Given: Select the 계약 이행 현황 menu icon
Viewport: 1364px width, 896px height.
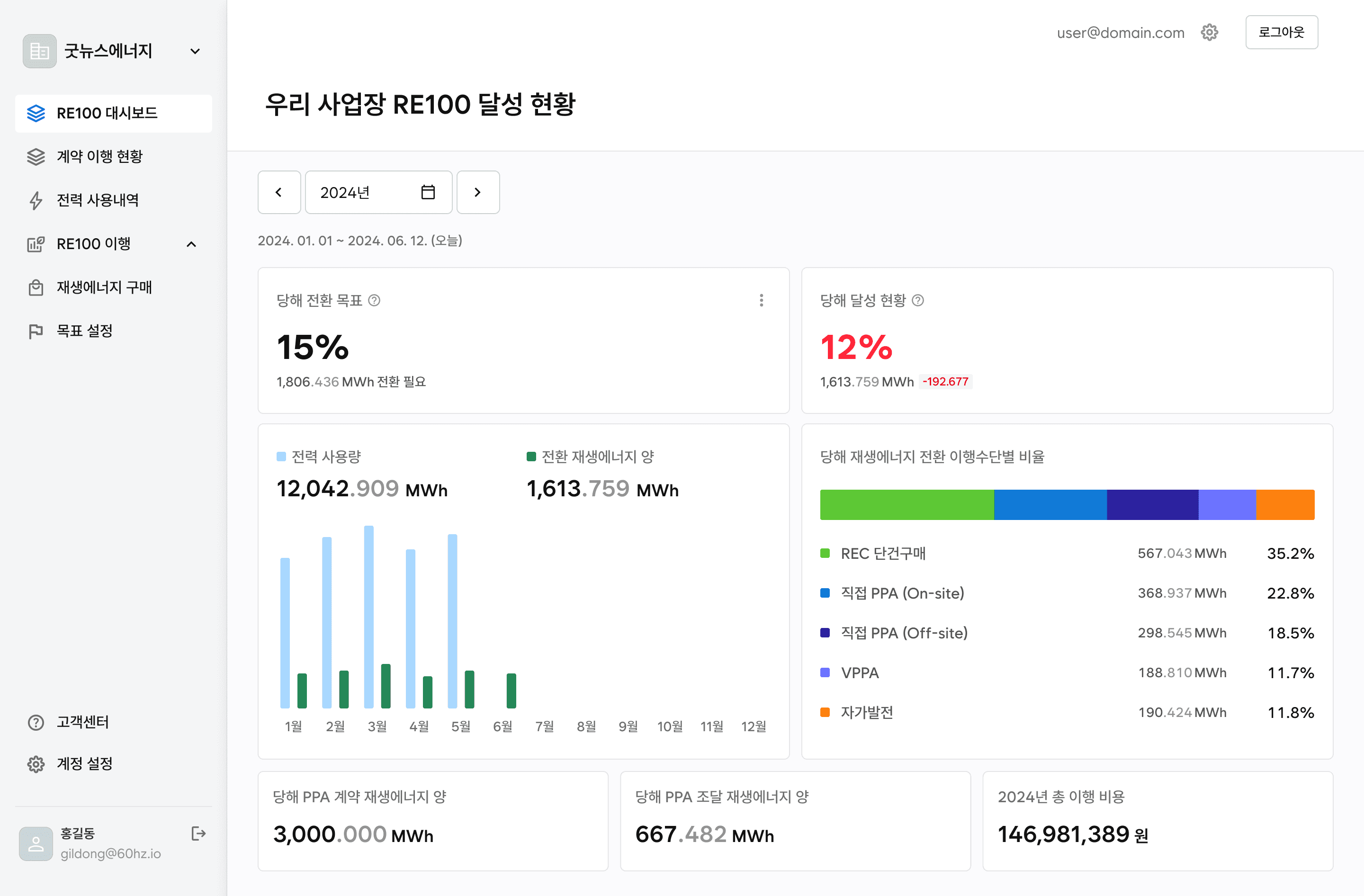Looking at the screenshot, I should tap(36, 156).
